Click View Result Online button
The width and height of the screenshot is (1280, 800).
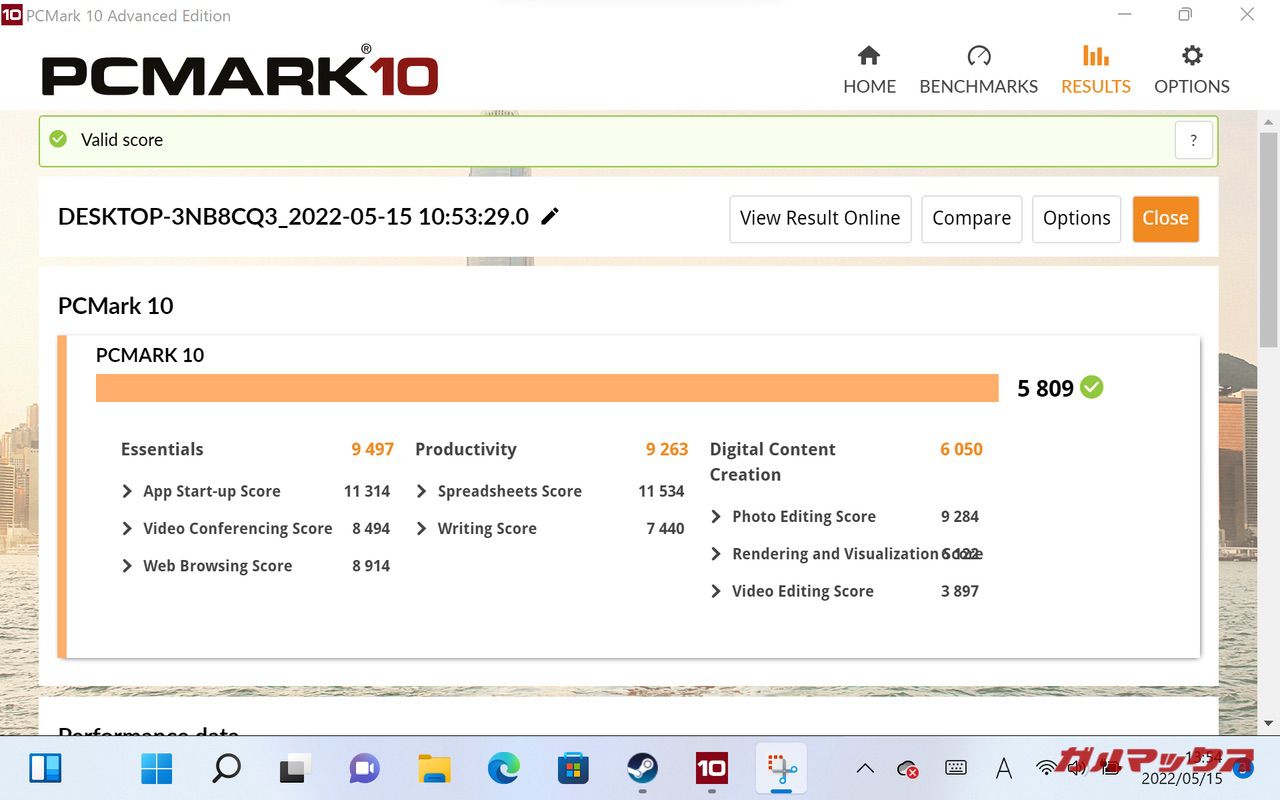[819, 218]
